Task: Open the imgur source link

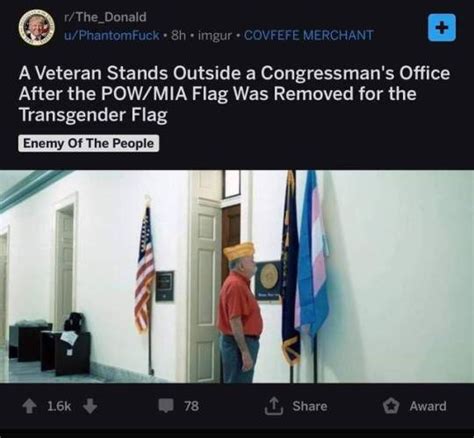Action: click(215, 35)
